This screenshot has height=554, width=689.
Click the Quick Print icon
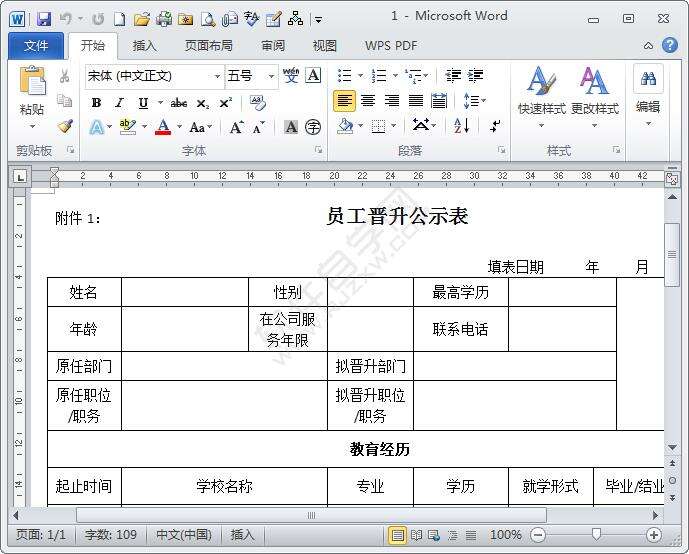(x=164, y=19)
